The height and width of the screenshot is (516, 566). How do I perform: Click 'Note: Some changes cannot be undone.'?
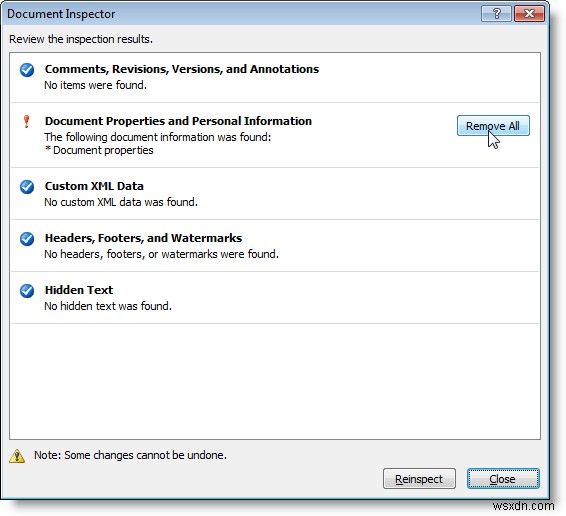131,455
